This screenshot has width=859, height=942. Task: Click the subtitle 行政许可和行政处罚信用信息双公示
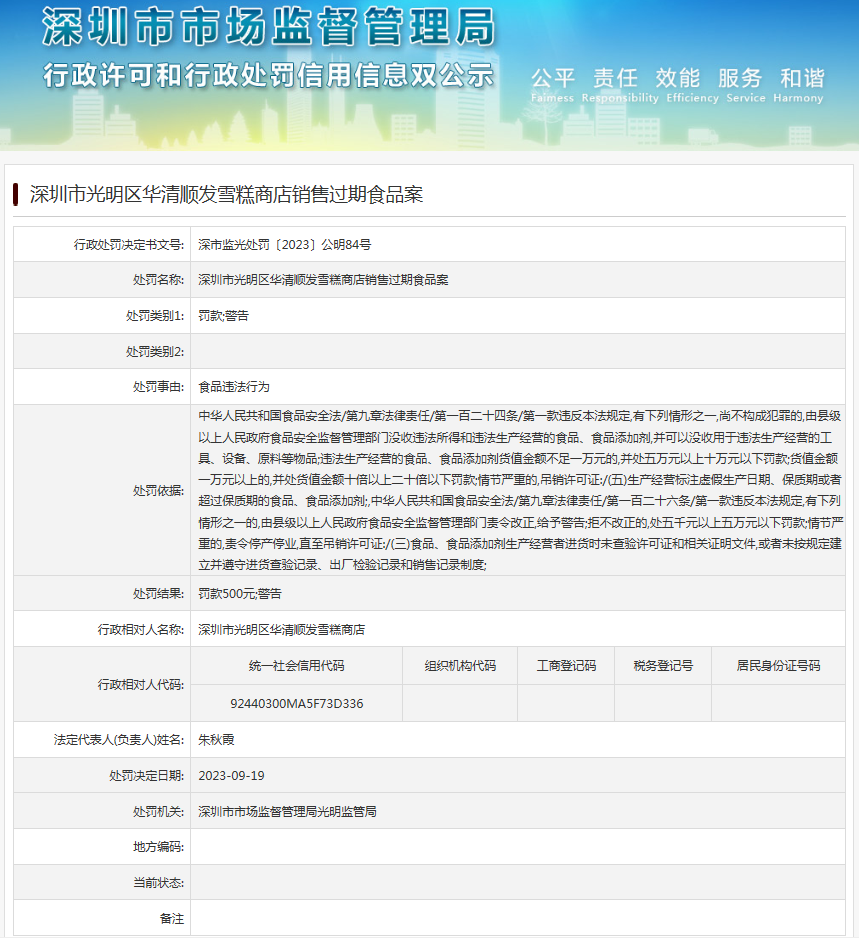tap(269, 76)
